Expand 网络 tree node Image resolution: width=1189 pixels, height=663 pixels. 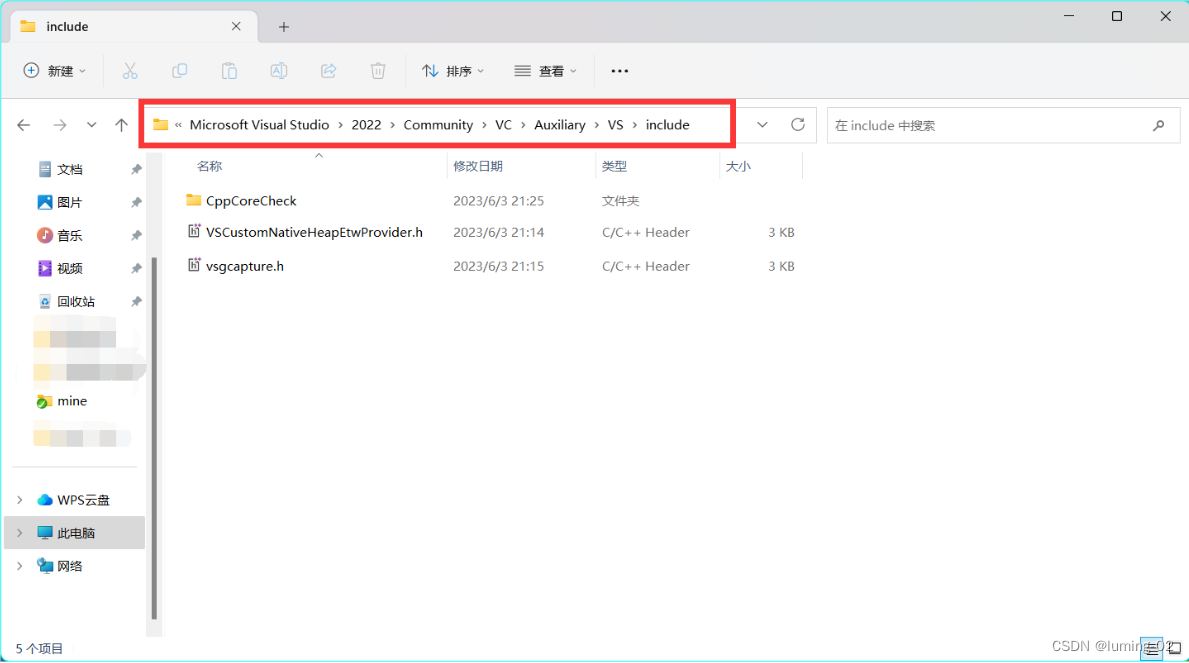[x=20, y=566]
